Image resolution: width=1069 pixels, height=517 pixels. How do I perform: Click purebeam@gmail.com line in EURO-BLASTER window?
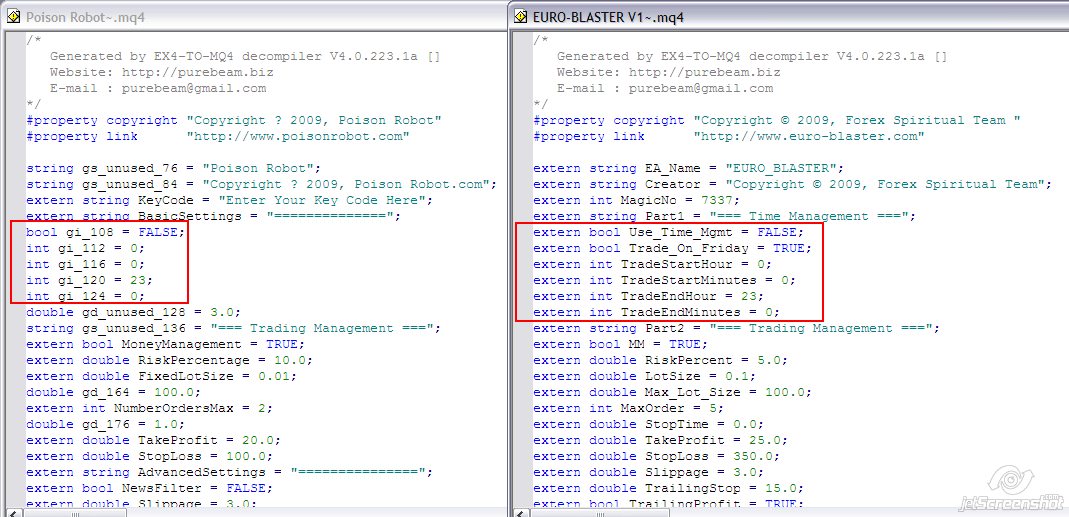(x=665, y=88)
